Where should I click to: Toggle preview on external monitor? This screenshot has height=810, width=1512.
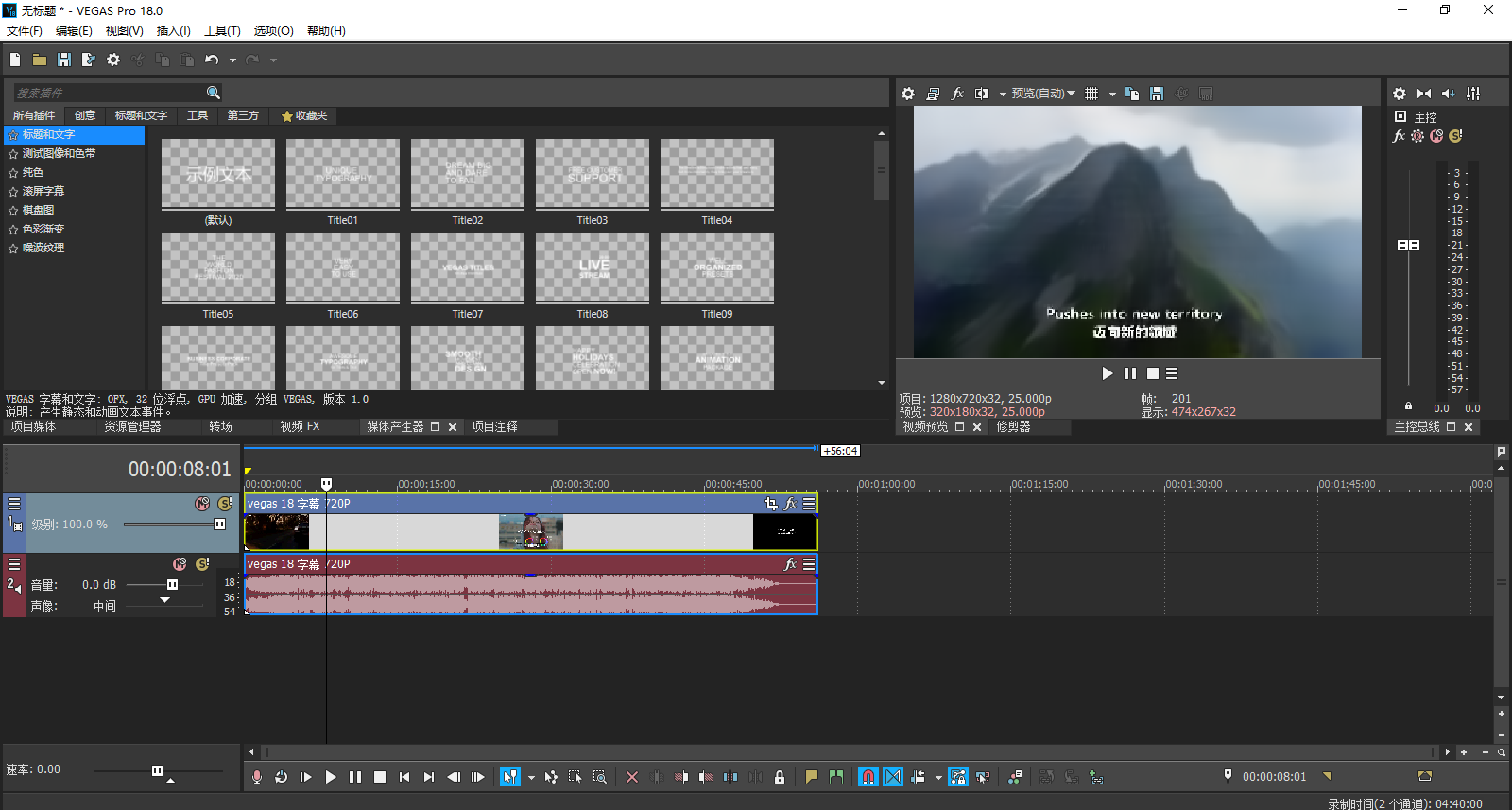coord(933,94)
